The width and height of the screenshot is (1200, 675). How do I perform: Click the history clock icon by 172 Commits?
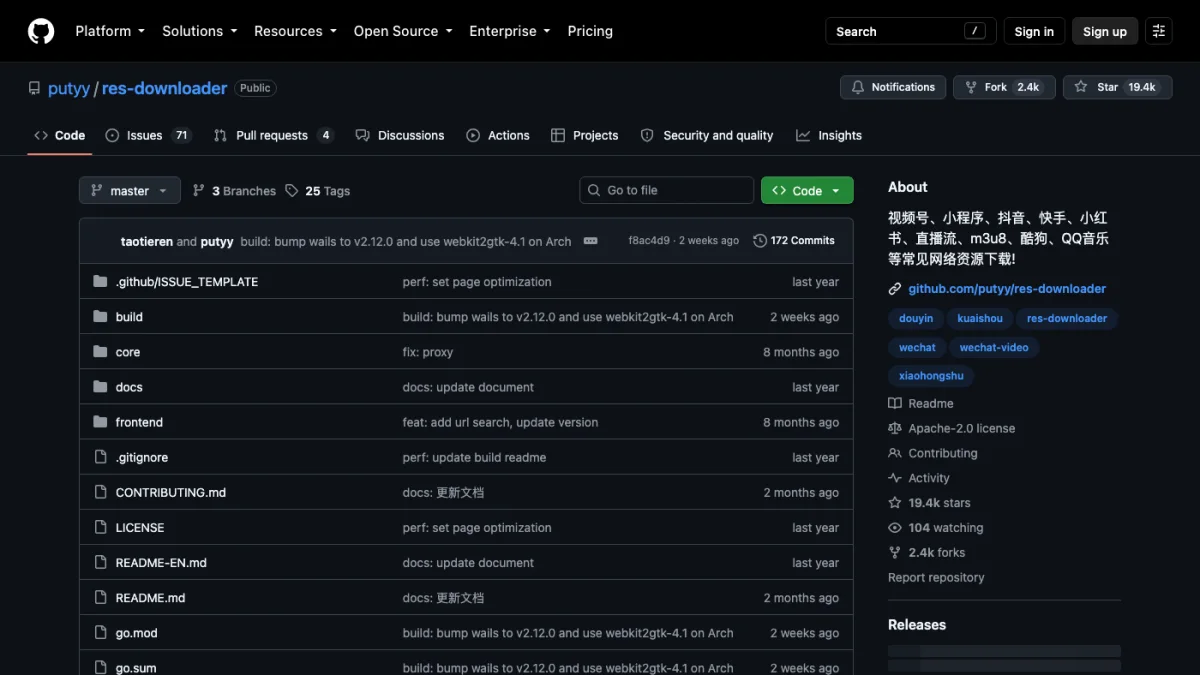pyautogui.click(x=760, y=241)
